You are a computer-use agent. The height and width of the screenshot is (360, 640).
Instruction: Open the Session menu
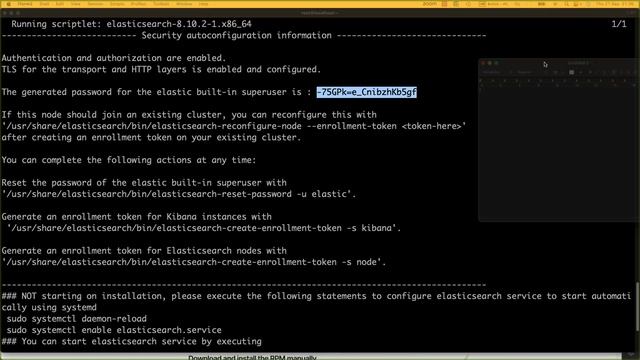coord(96,4)
